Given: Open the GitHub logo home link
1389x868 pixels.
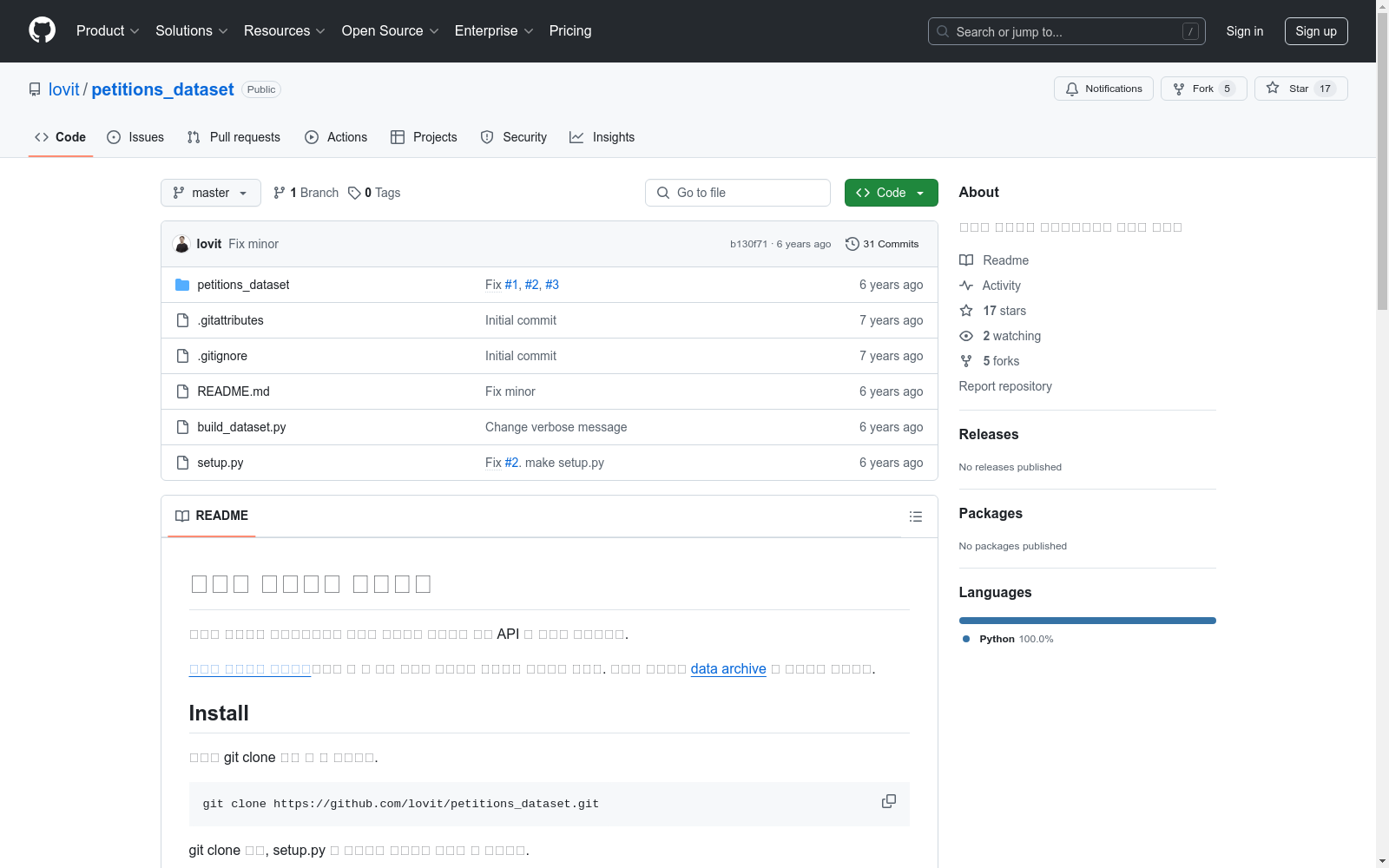Looking at the screenshot, I should click(x=42, y=30).
